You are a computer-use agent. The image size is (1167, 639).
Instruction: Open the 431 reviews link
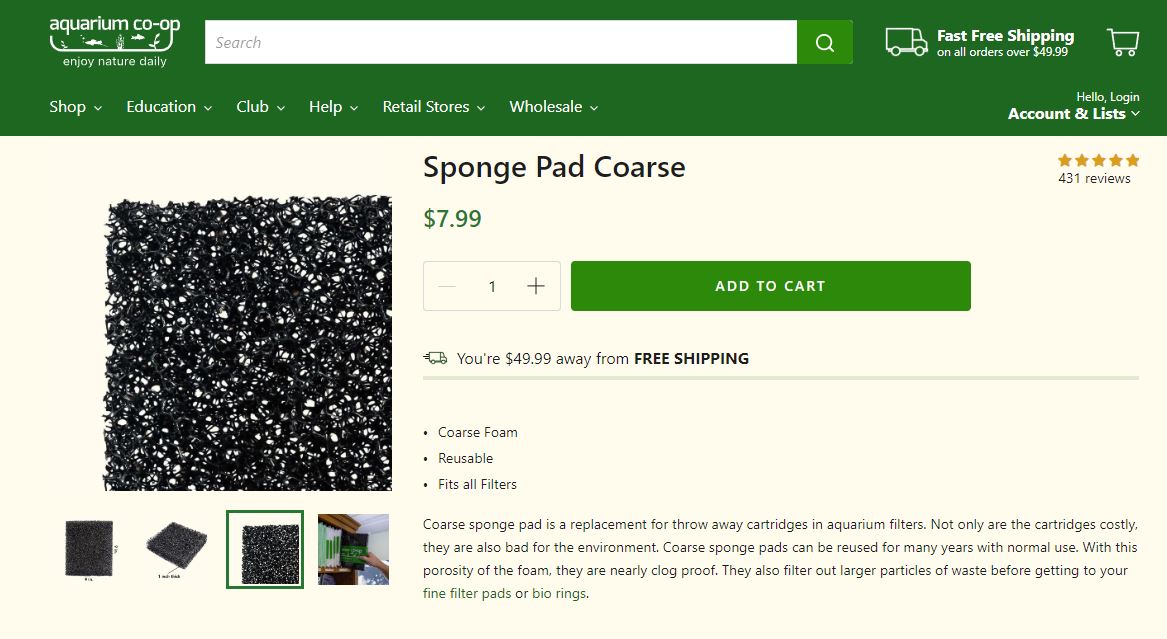[x=1094, y=179]
